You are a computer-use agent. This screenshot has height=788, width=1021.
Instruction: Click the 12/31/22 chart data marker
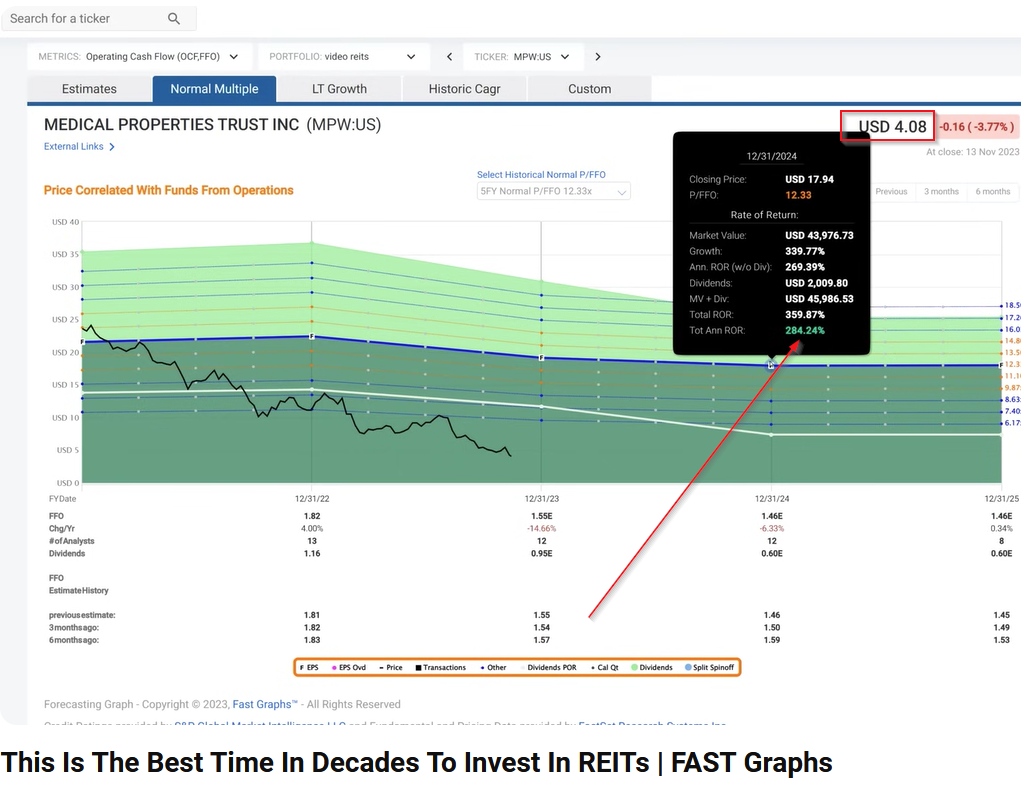[x=312, y=337]
